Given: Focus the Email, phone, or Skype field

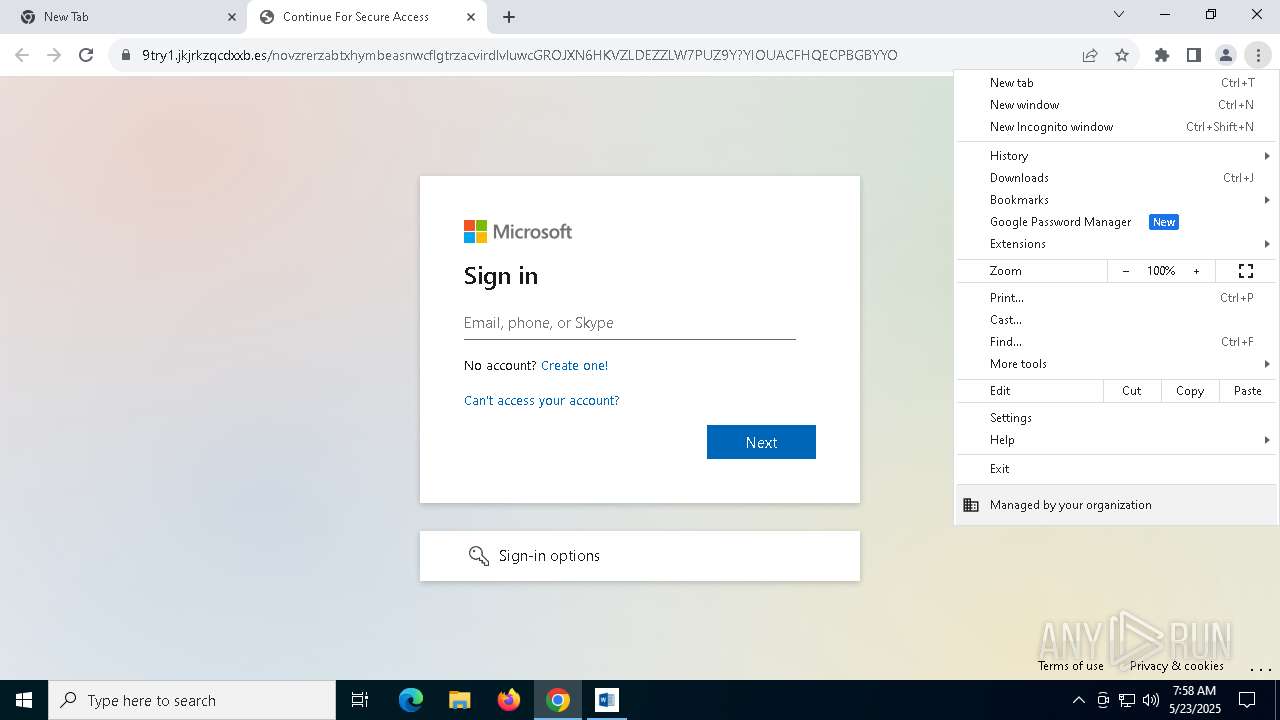Looking at the screenshot, I should (x=630, y=323).
